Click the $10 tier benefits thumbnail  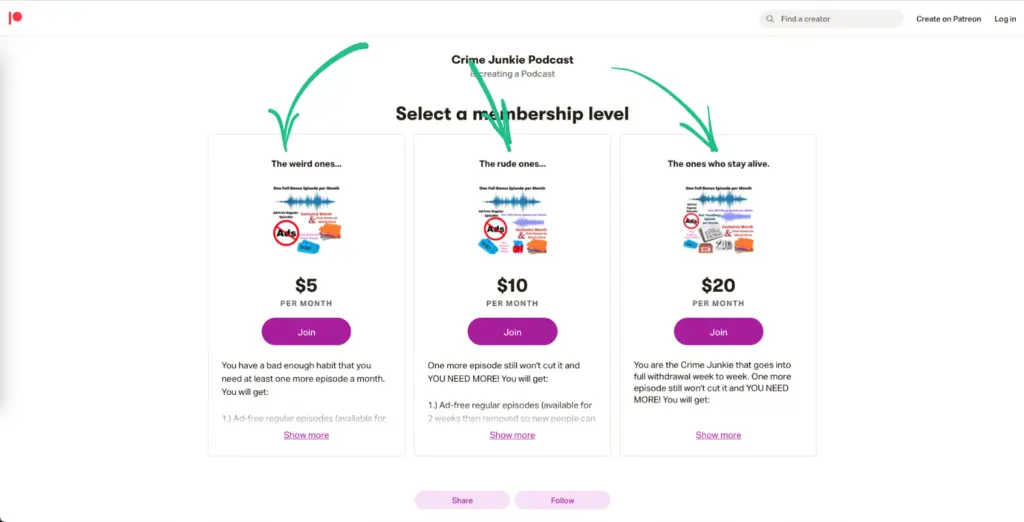pyautogui.click(x=512, y=220)
